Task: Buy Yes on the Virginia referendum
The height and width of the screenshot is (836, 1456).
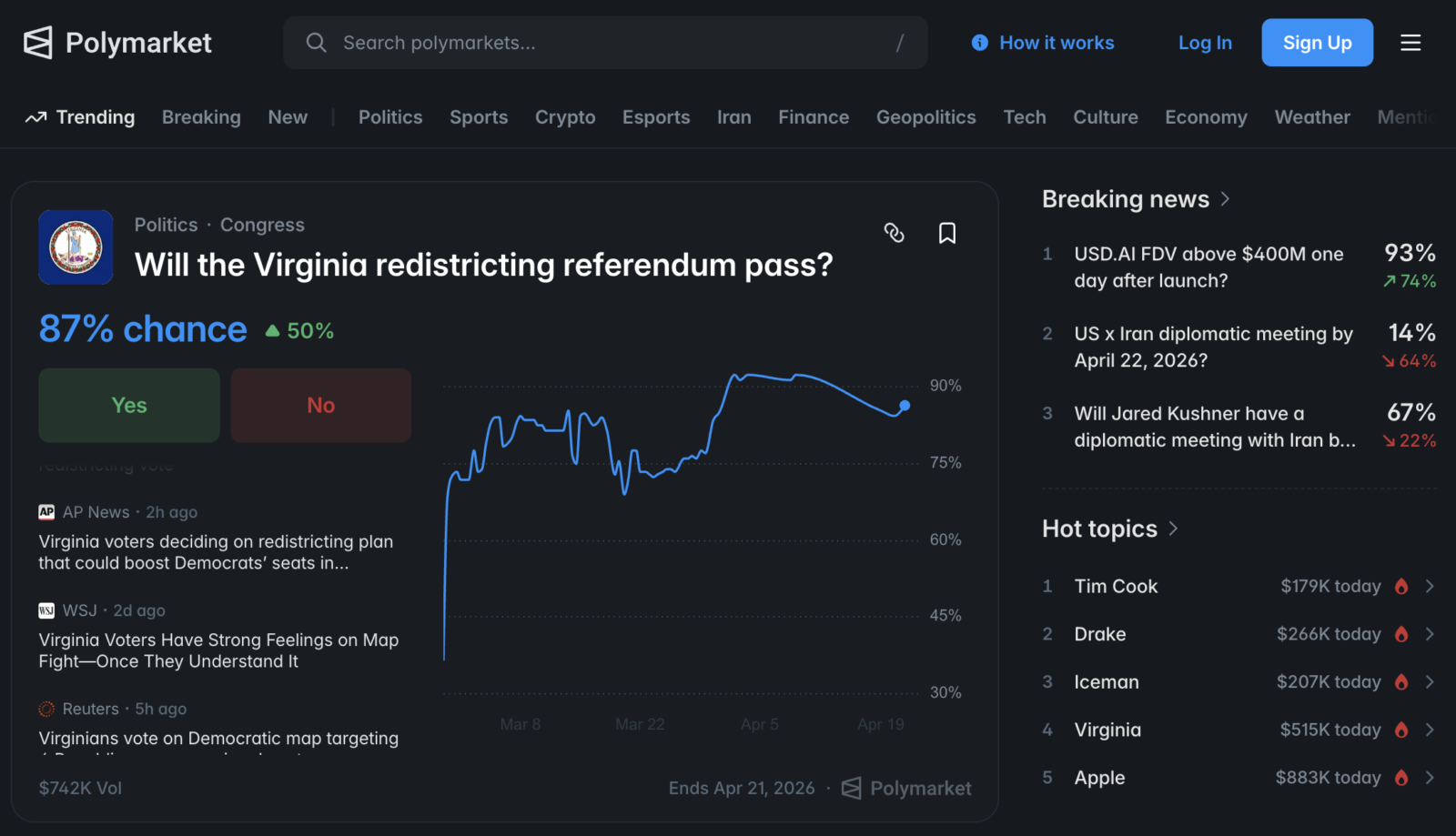Action: point(129,406)
